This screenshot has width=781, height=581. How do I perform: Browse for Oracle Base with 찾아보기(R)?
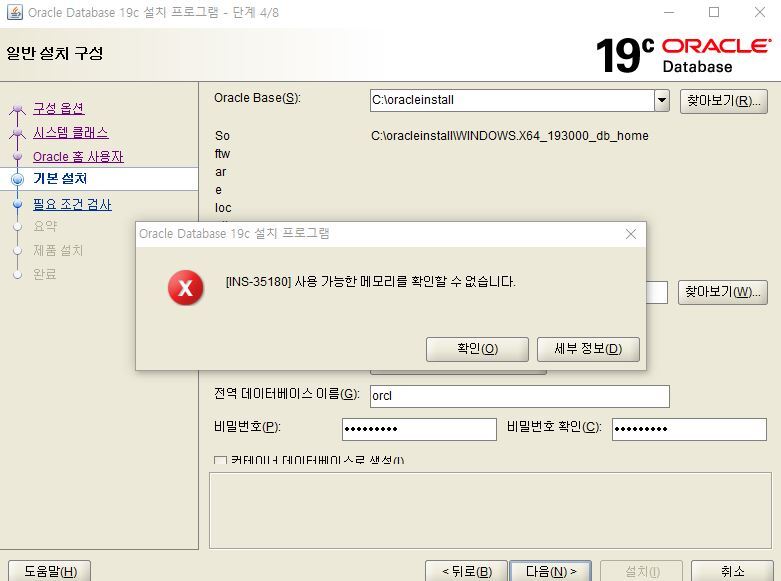tap(724, 101)
